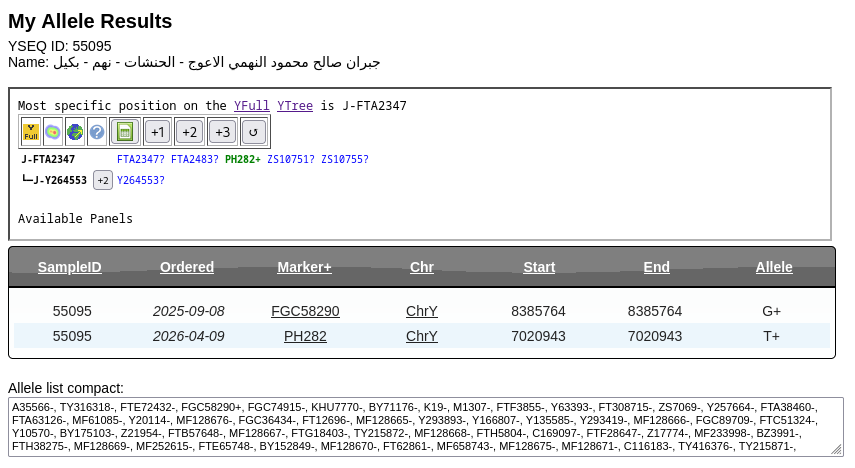Image resolution: width=855 pixels, height=468 pixels.
Task: Click inside the Allele list compact textarea
Action: 426,427
